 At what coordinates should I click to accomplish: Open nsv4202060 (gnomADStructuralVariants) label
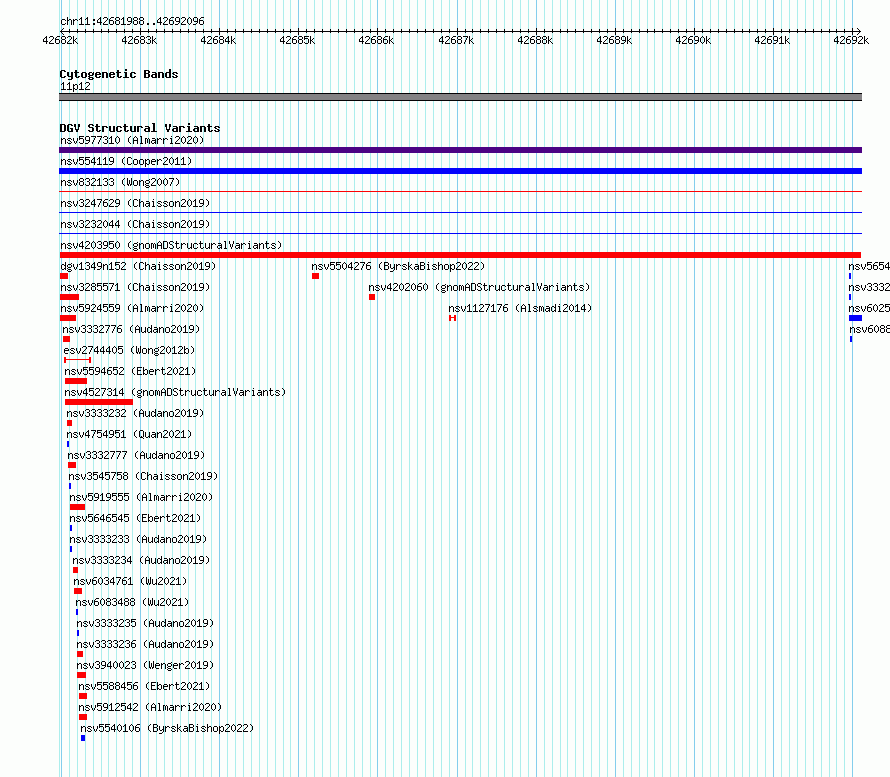[x=479, y=287]
